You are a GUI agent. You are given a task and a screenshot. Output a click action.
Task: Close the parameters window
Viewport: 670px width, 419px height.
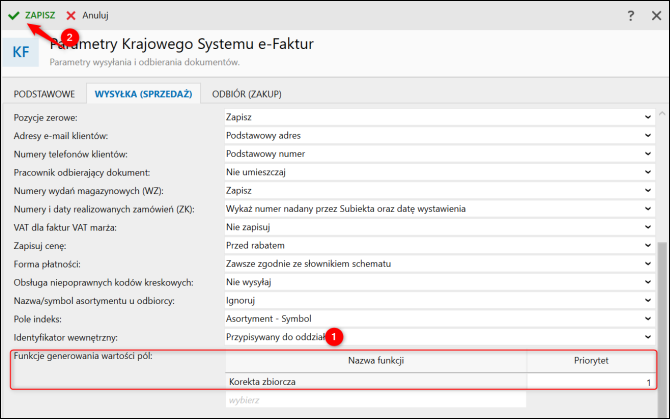(x=655, y=16)
